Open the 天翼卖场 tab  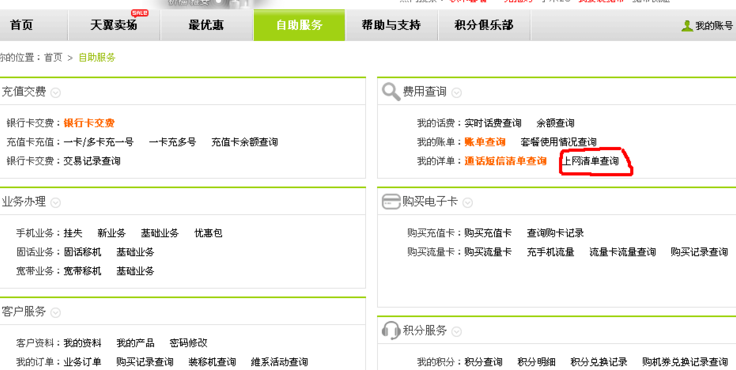click(114, 25)
